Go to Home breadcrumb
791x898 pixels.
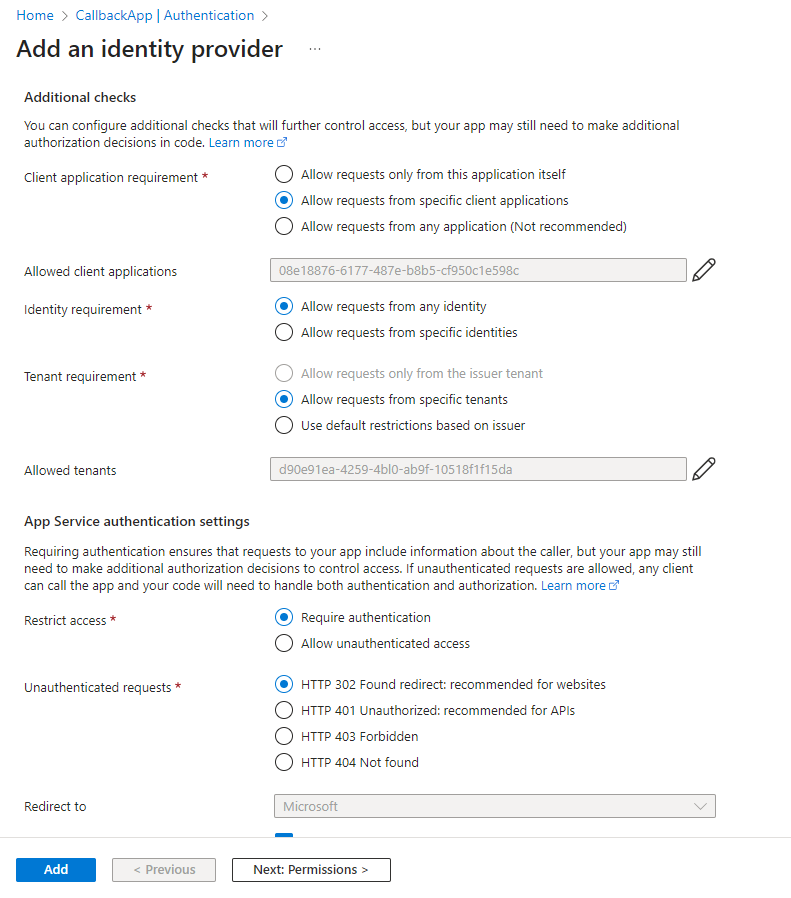tap(35, 16)
